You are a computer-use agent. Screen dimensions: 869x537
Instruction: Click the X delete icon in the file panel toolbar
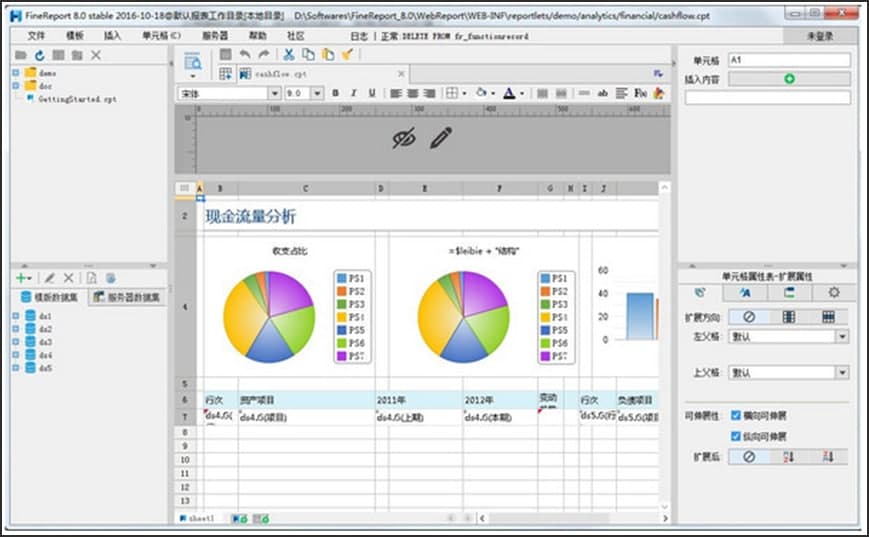point(96,55)
